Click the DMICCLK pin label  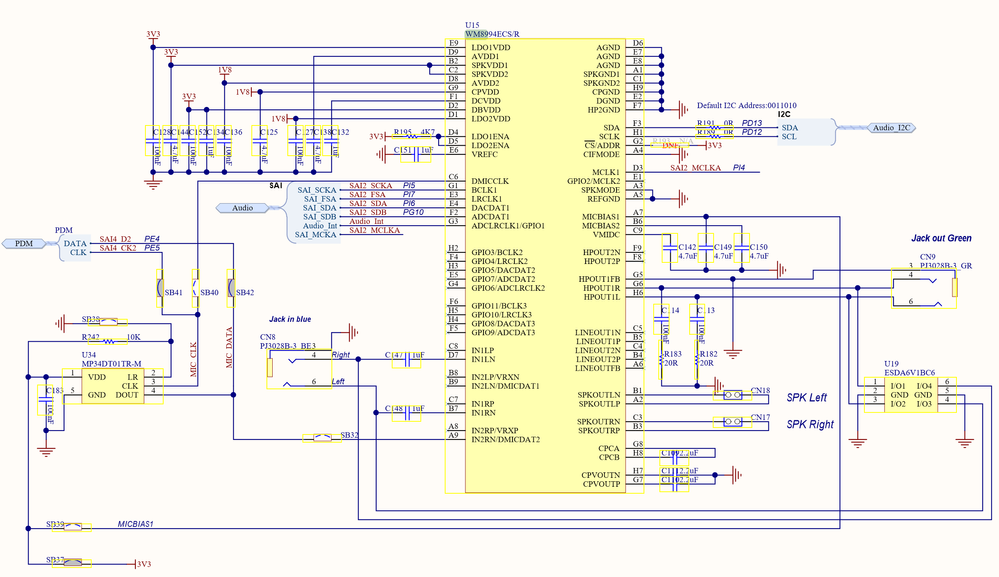click(490, 182)
